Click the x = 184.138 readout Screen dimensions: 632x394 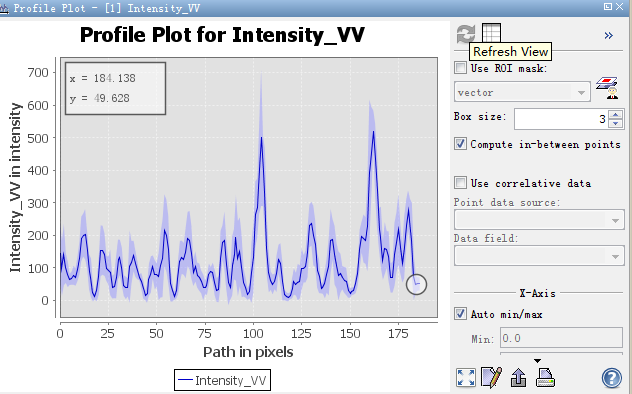click(x=102, y=78)
